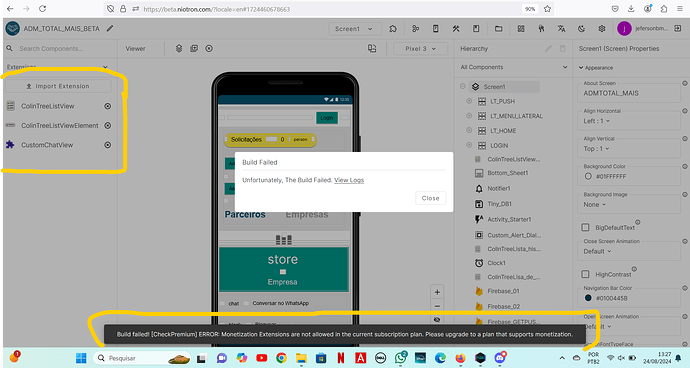This screenshot has width=690, height=368.
Task: Expand the All Components hierarchy dropdown
Action: 514,67
